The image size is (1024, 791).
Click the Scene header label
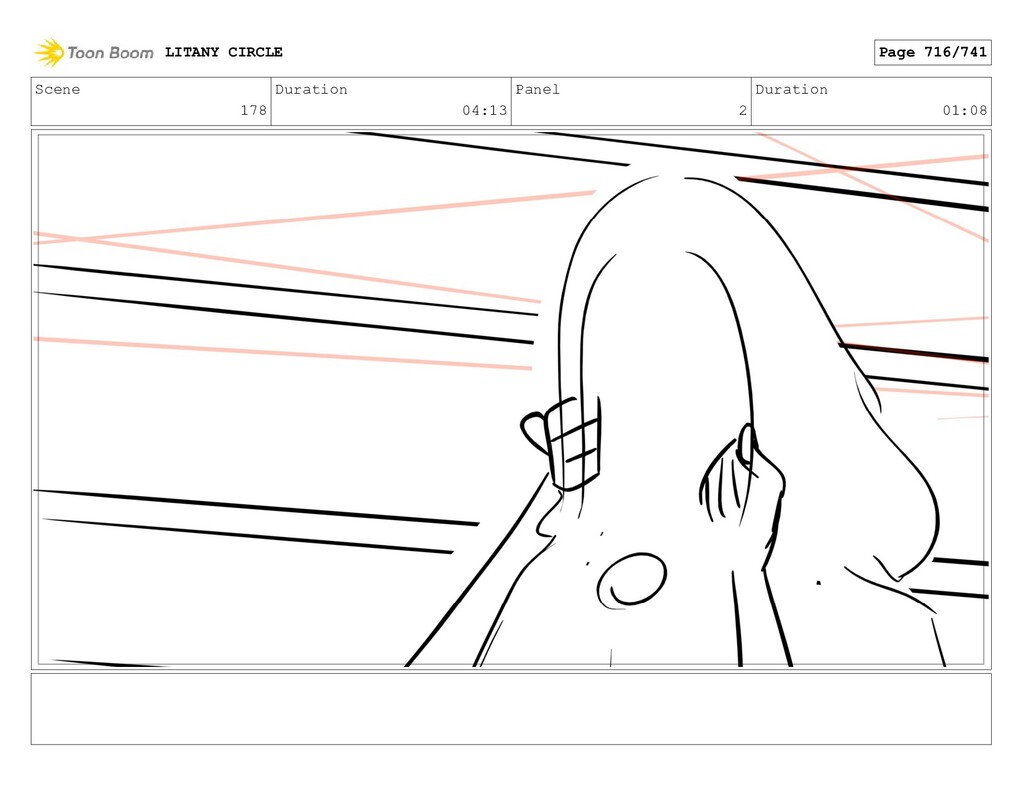tap(57, 89)
